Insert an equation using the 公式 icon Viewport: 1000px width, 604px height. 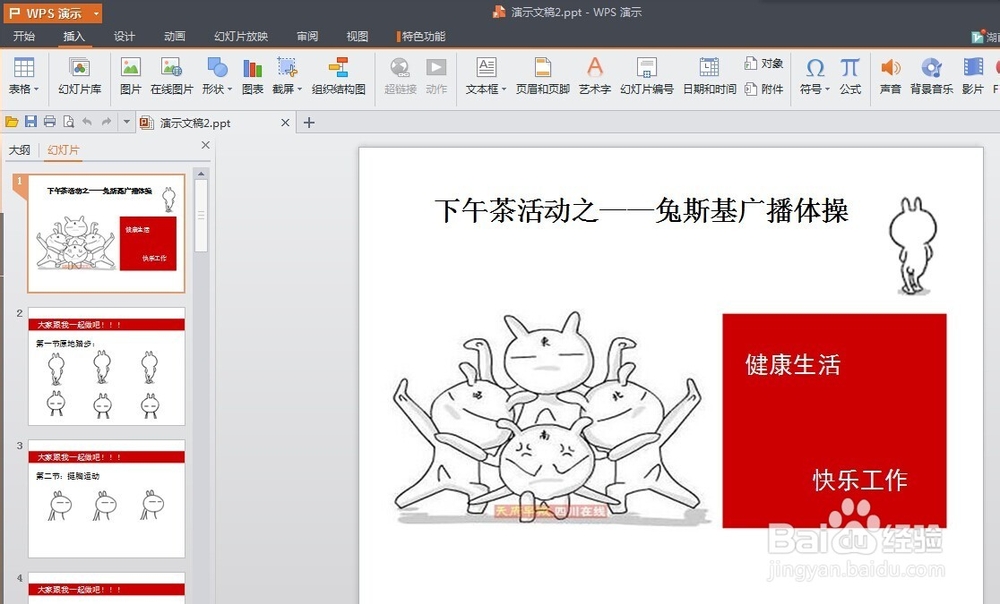pyautogui.click(x=849, y=75)
